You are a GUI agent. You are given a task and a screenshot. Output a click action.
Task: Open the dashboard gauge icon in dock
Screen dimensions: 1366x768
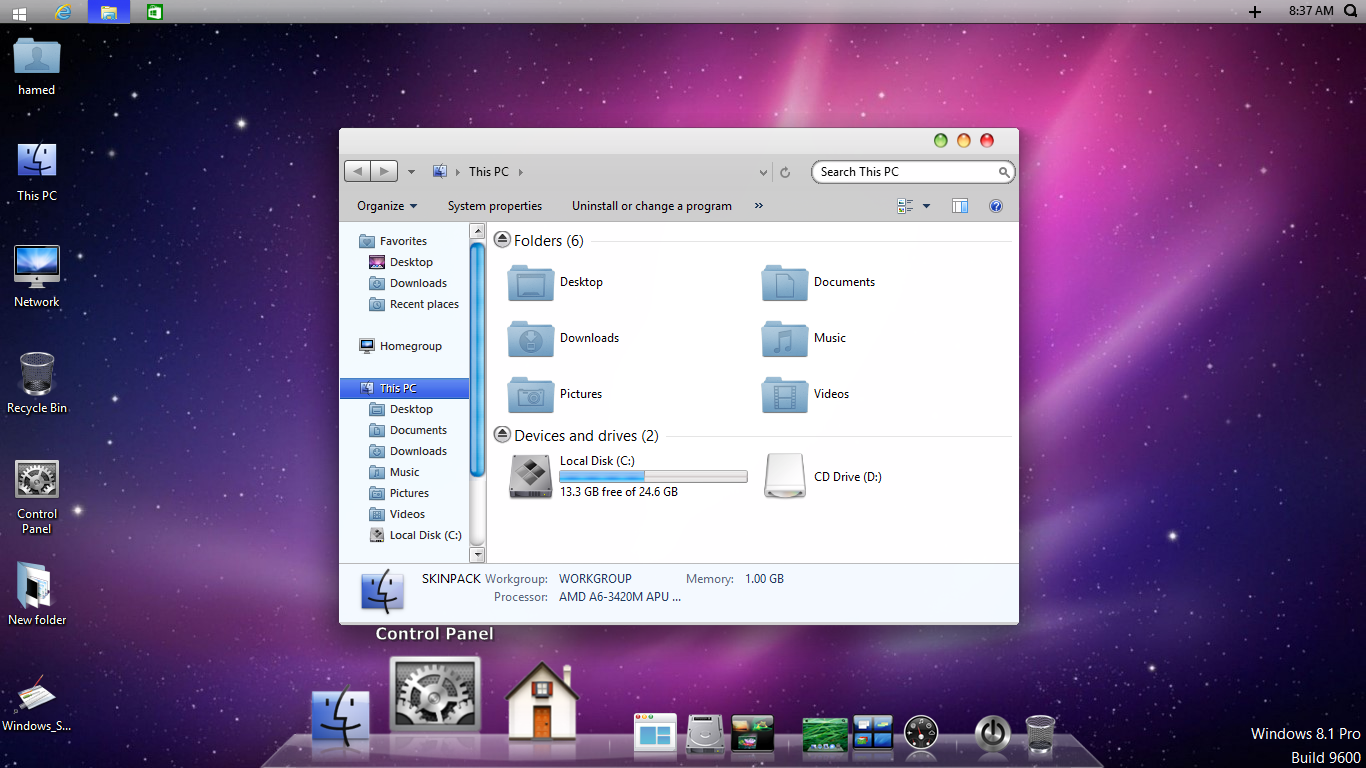coord(921,734)
